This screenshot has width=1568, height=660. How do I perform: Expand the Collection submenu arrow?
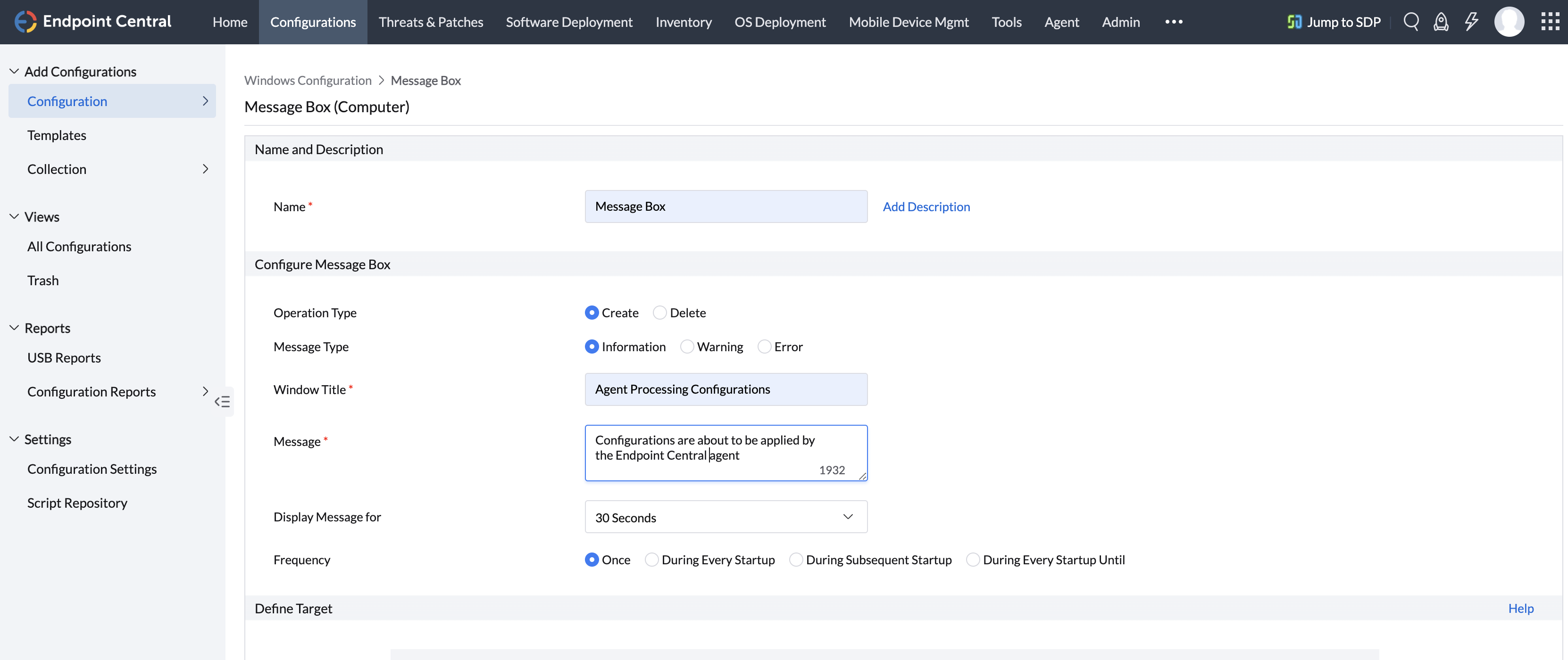point(205,169)
